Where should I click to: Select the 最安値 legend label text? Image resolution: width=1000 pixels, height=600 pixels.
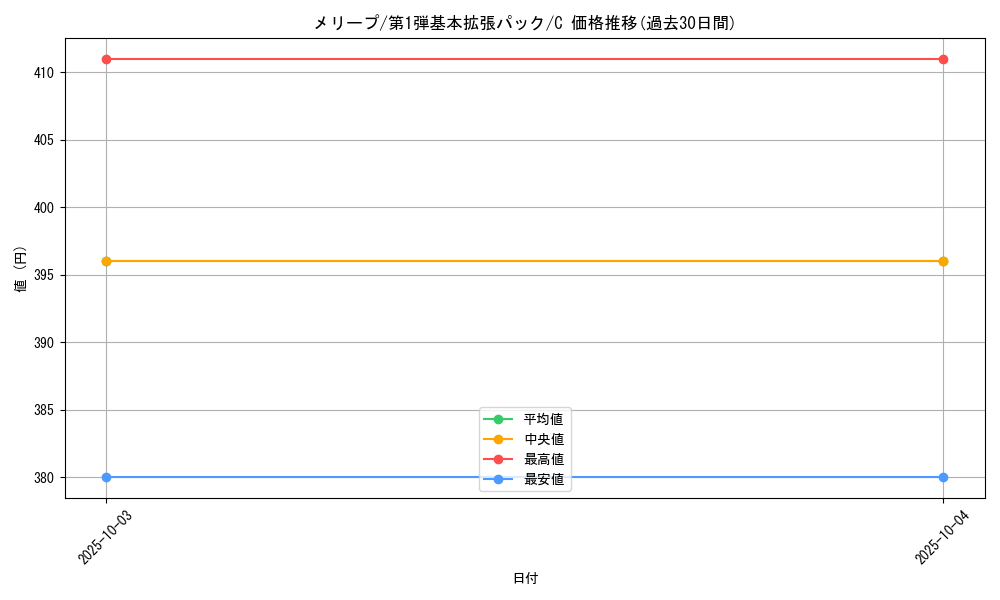coord(543,480)
